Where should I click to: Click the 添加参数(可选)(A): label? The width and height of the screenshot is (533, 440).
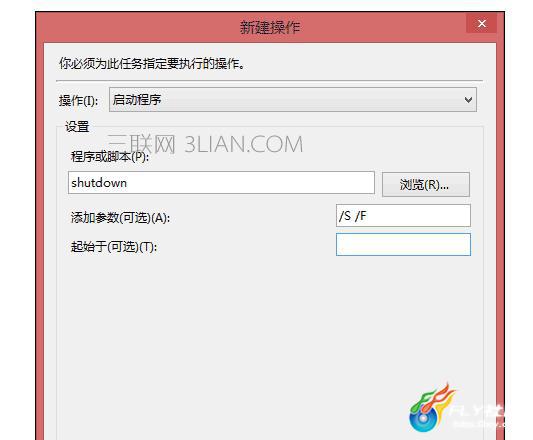pos(120,218)
